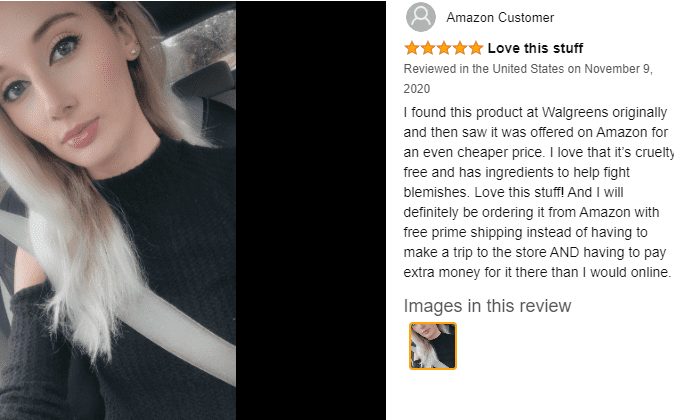Viewport: 674px width, 420px height.
Task: Click the first orange rating star
Action: pos(412,48)
